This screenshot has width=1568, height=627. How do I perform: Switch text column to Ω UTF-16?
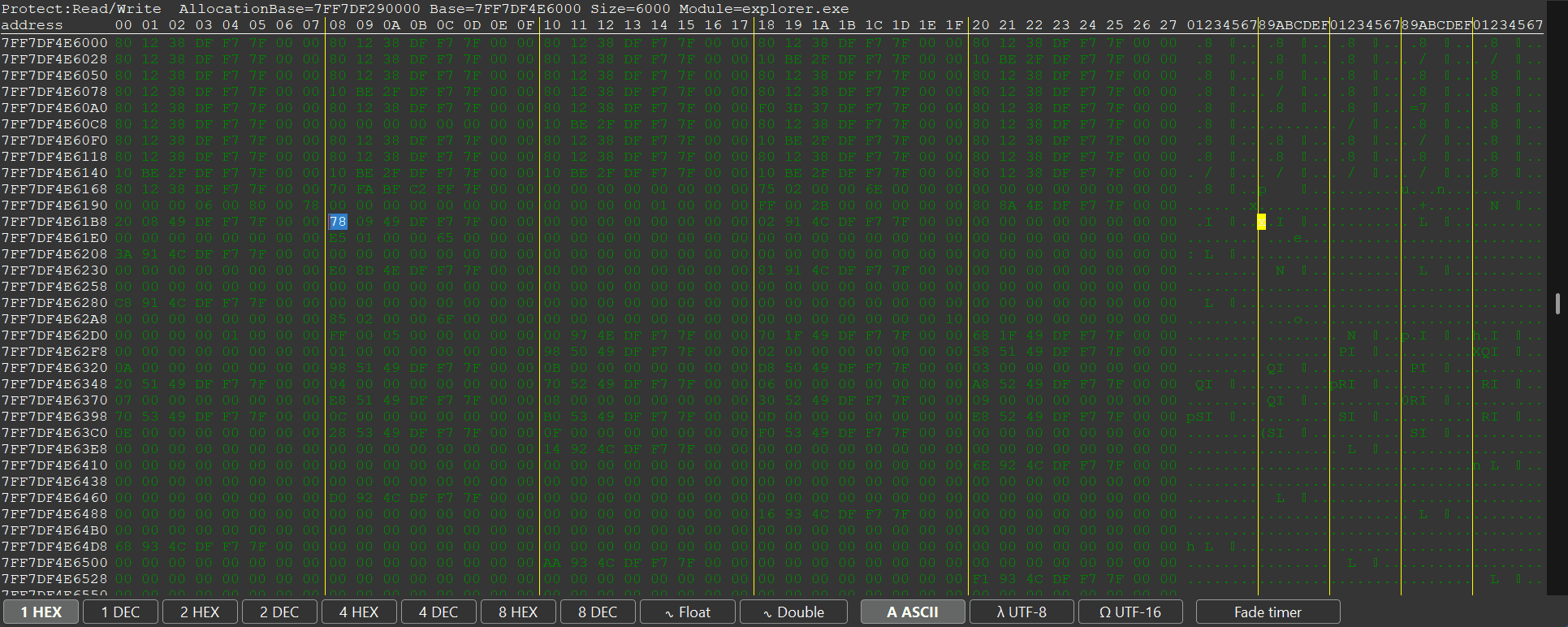pyautogui.click(x=1130, y=612)
